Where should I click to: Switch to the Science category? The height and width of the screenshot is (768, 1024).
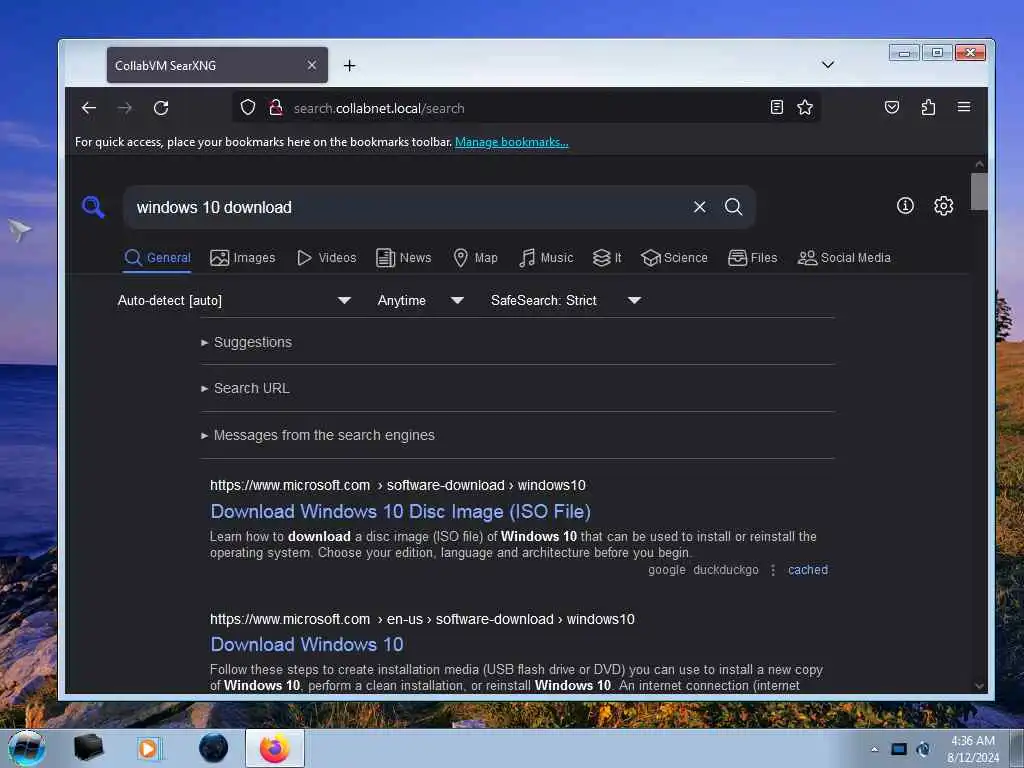(x=674, y=258)
